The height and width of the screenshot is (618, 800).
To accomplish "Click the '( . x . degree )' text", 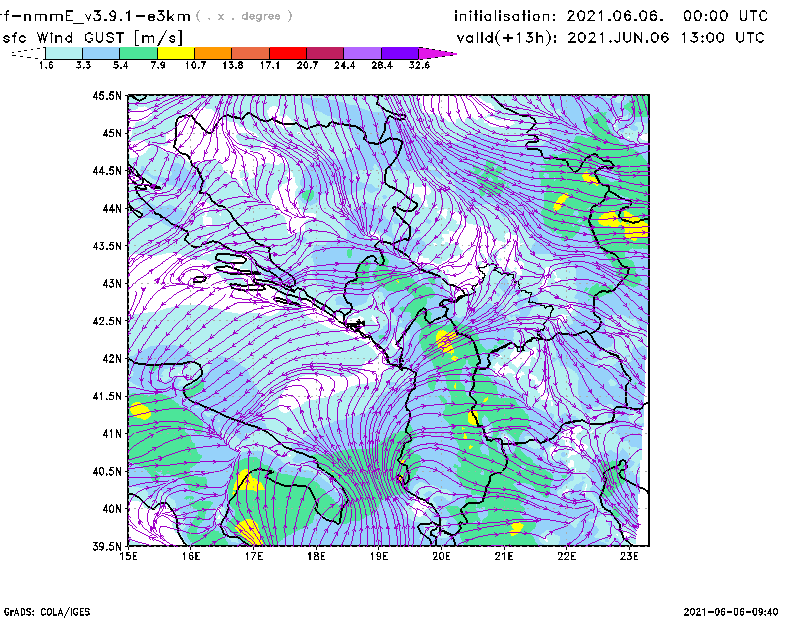I will coord(244,16).
